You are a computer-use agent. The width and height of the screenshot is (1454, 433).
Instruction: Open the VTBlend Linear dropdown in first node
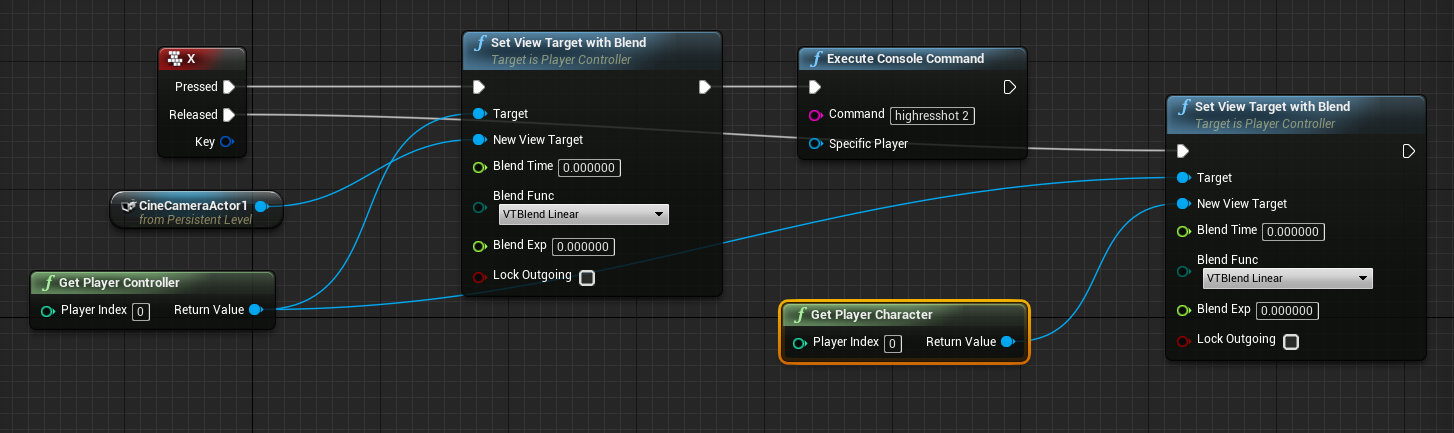click(x=584, y=214)
